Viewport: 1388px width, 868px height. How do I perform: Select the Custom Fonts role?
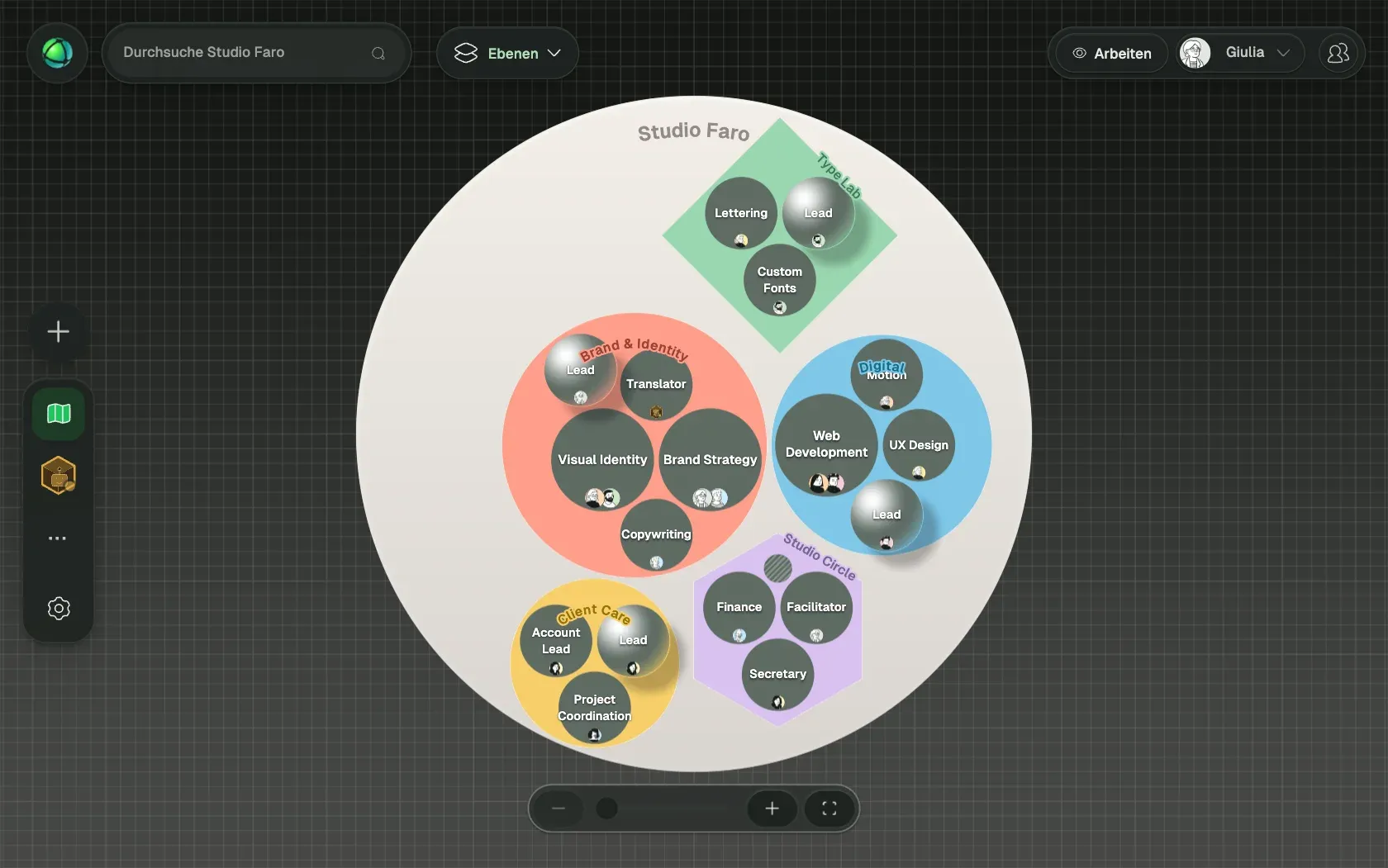point(779,280)
